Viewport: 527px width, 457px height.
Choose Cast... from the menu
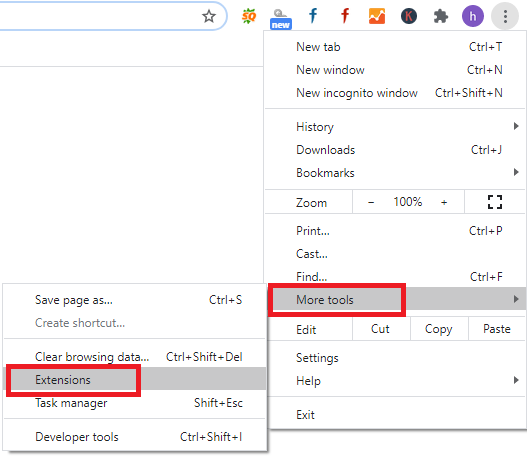(x=395, y=254)
